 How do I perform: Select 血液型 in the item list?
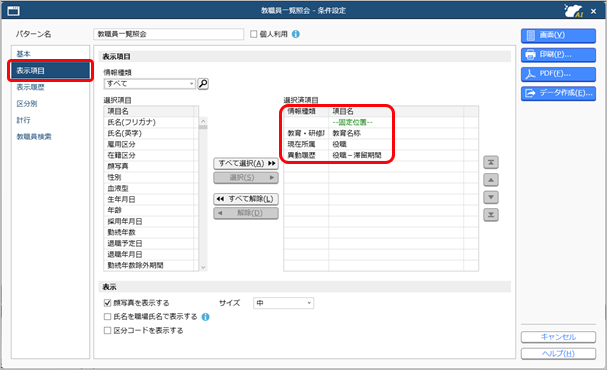(151, 188)
